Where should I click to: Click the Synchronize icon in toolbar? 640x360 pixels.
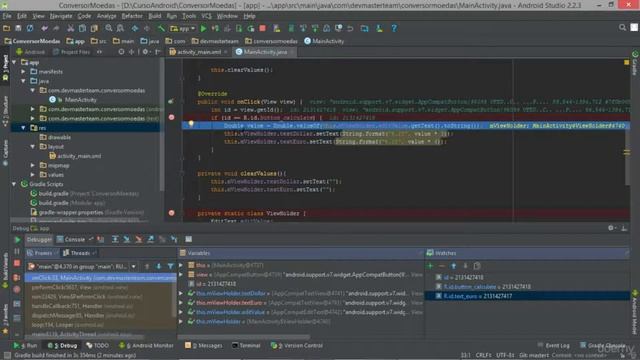(x=30, y=28)
